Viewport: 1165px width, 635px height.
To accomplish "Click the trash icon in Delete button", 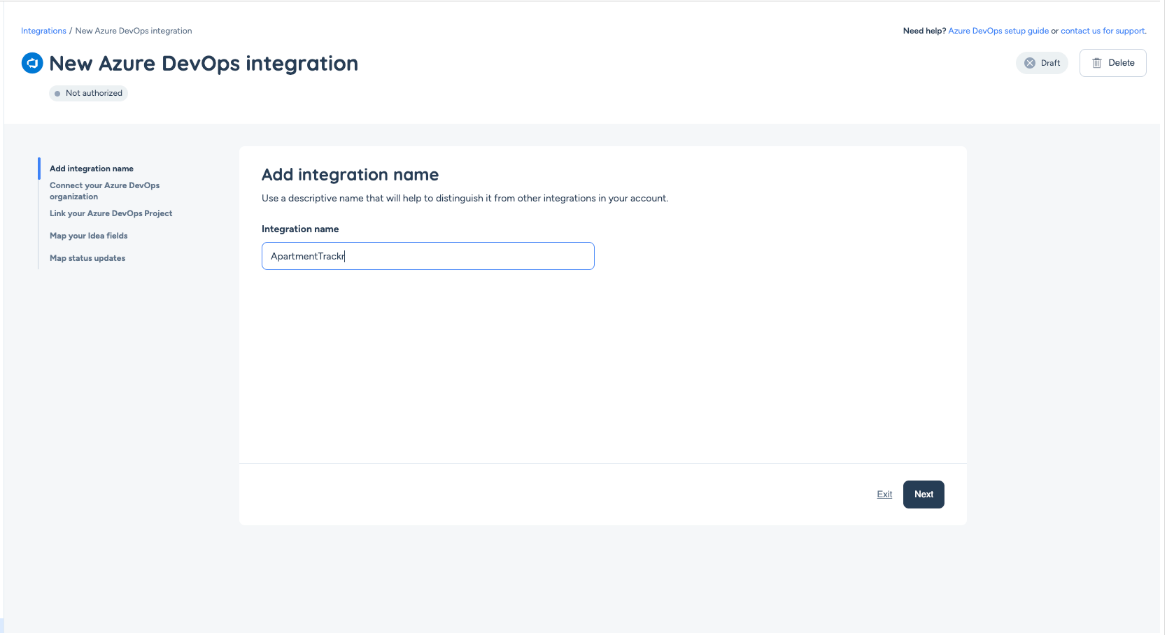I will [1097, 63].
